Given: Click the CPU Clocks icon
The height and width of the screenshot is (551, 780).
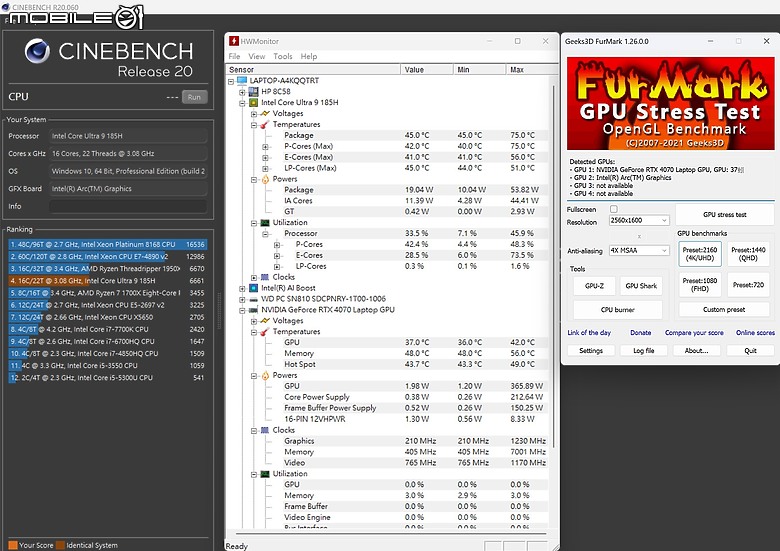Looking at the screenshot, I should tap(265, 277).
